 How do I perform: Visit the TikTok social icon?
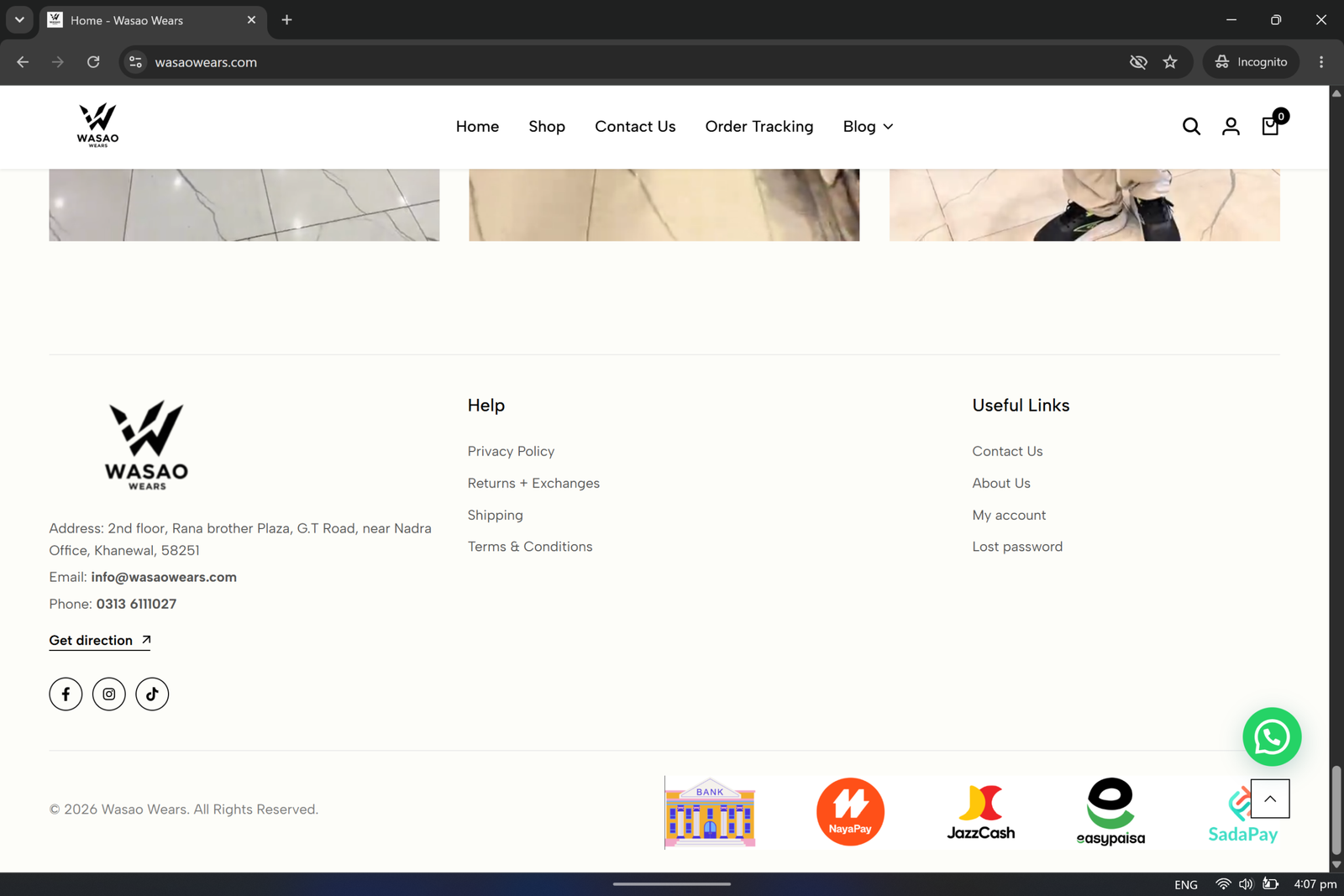pos(152,694)
